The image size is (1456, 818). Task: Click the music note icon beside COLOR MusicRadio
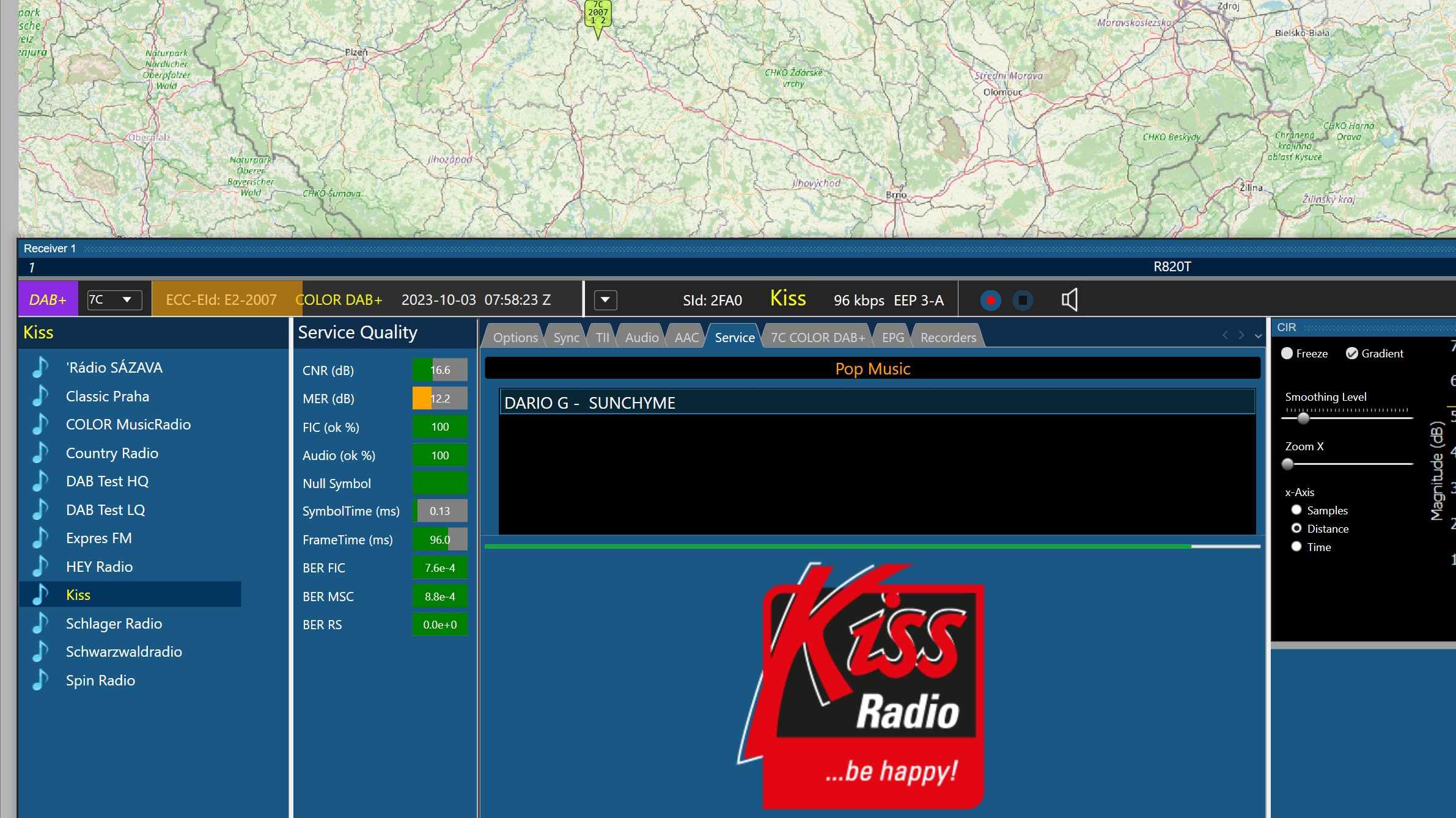coord(40,425)
